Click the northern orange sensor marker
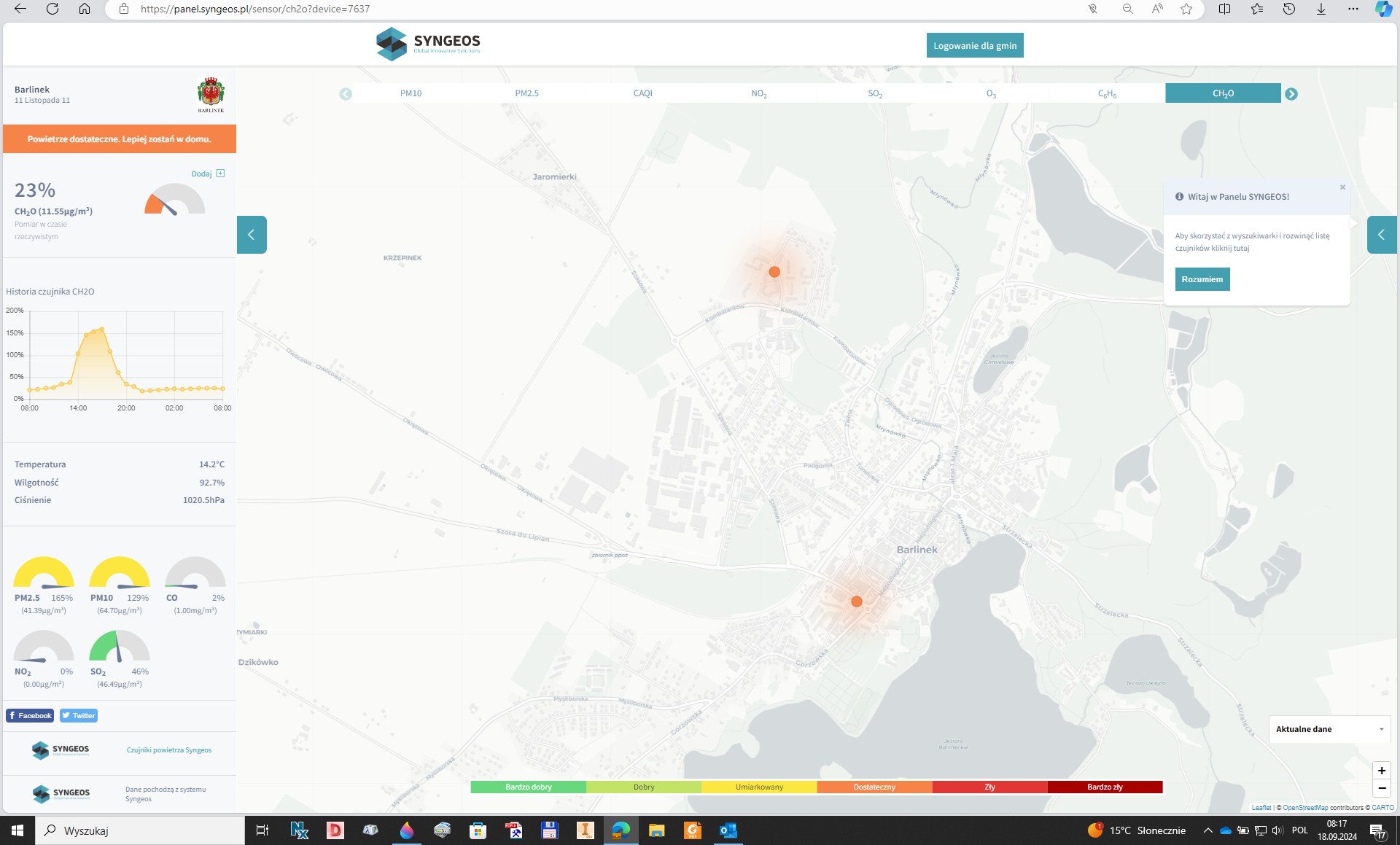Screen dimensions: 1400x845 tap(774, 272)
